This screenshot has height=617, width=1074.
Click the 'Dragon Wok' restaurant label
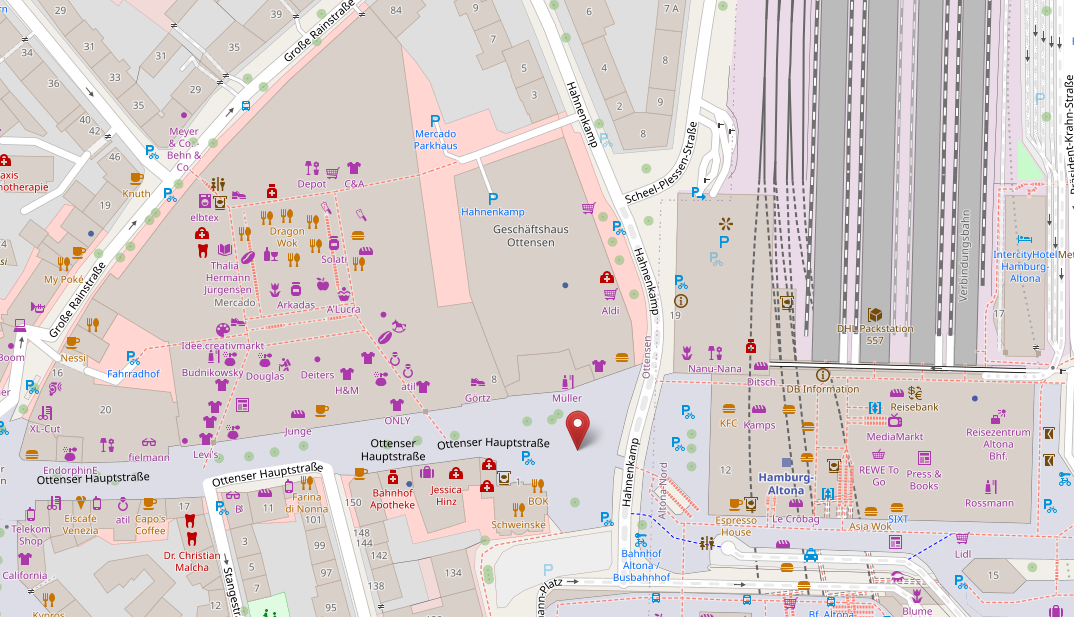tap(287, 237)
